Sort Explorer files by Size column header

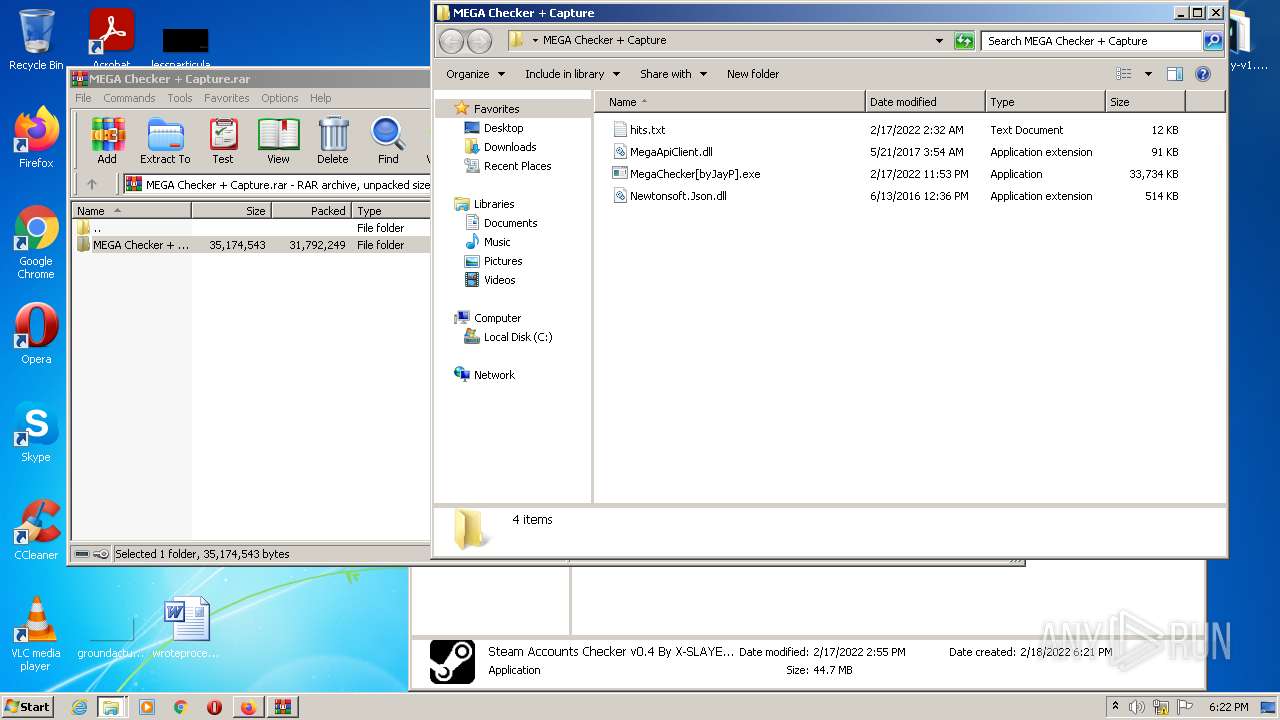pos(1145,102)
